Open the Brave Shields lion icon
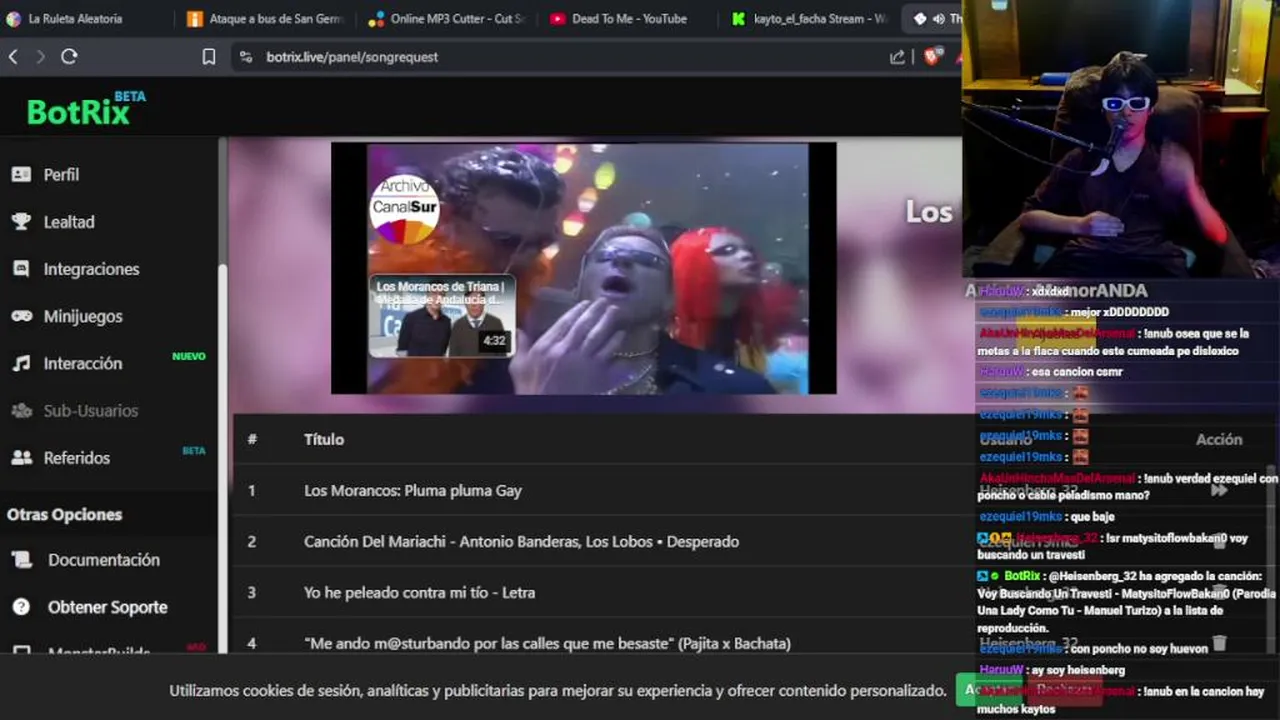1280x720 pixels. 932,57
